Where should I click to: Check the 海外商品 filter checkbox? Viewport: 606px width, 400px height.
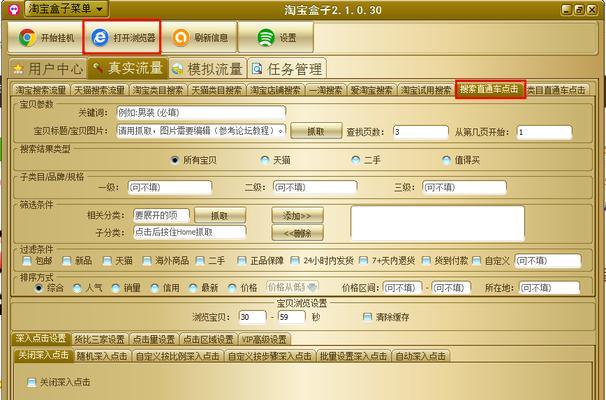click(147, 261)
